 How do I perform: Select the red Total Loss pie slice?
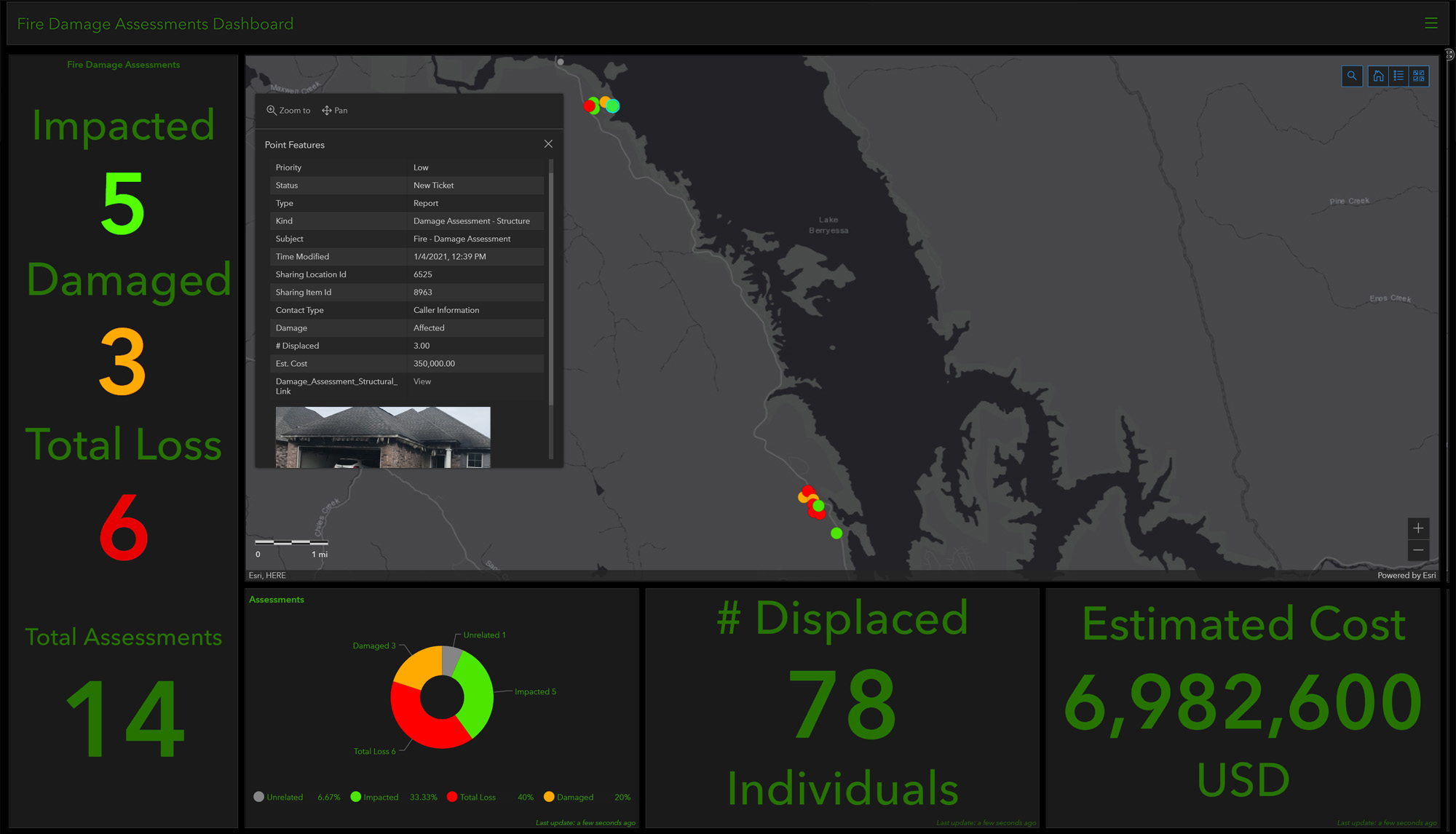coord(422,728)
